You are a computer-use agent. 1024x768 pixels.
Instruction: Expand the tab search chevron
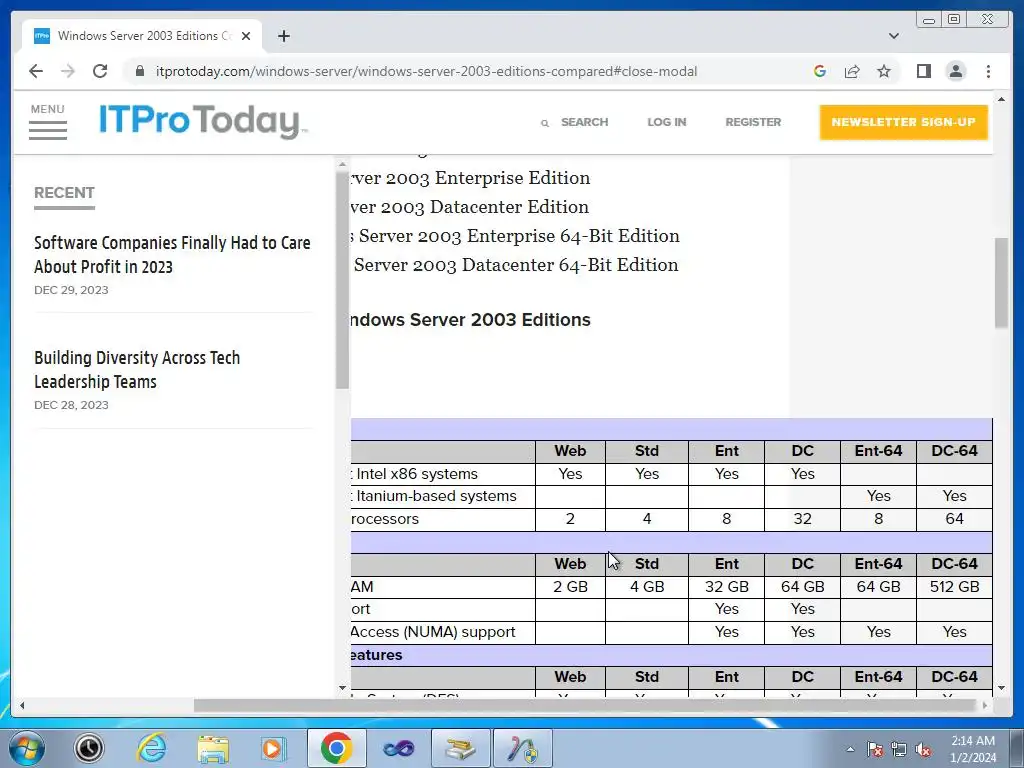pyautogui.click(x=893, y=36)
